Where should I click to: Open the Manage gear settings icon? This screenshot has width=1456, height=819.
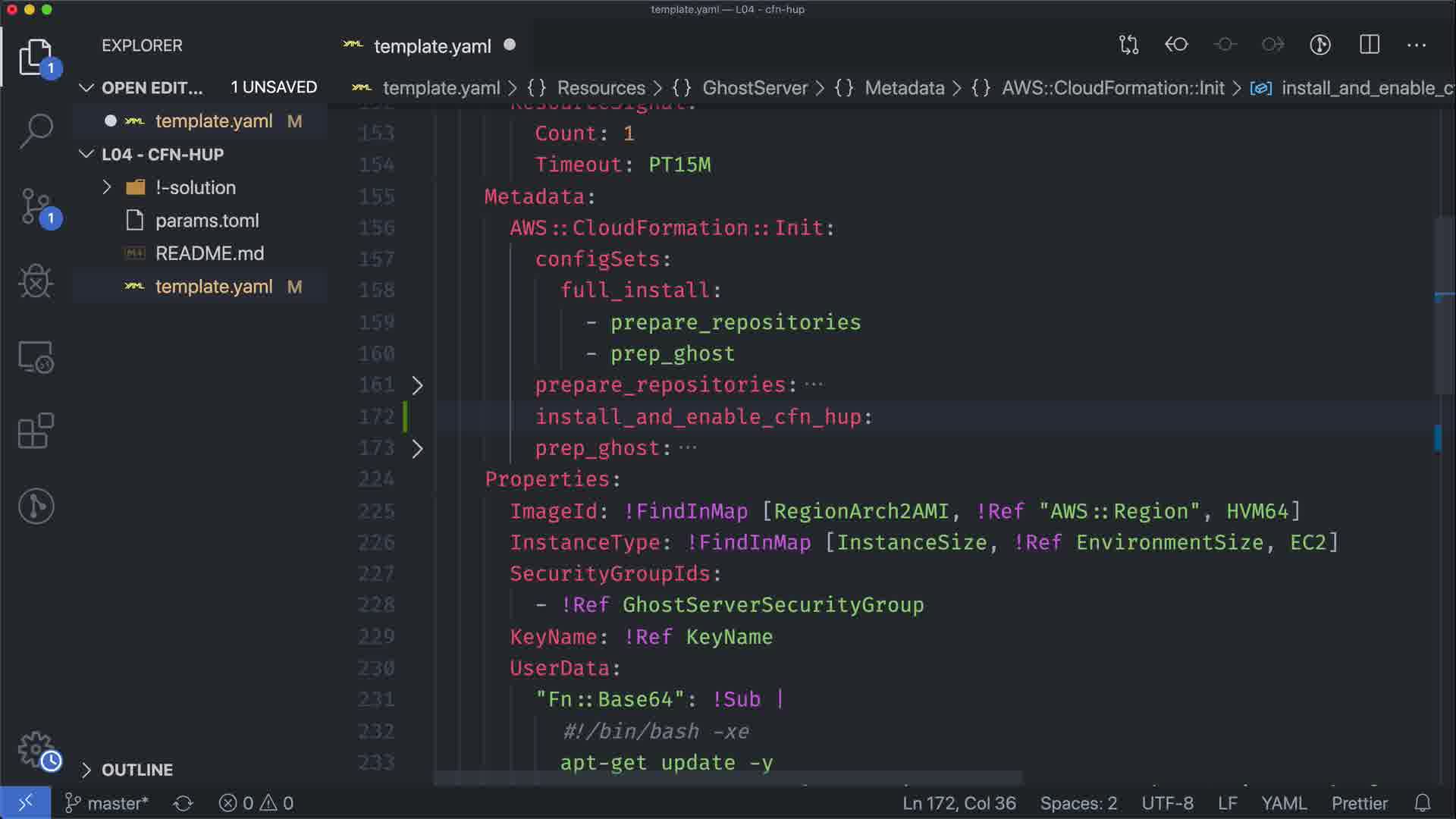pyautogui.click(x=36, y=749)
